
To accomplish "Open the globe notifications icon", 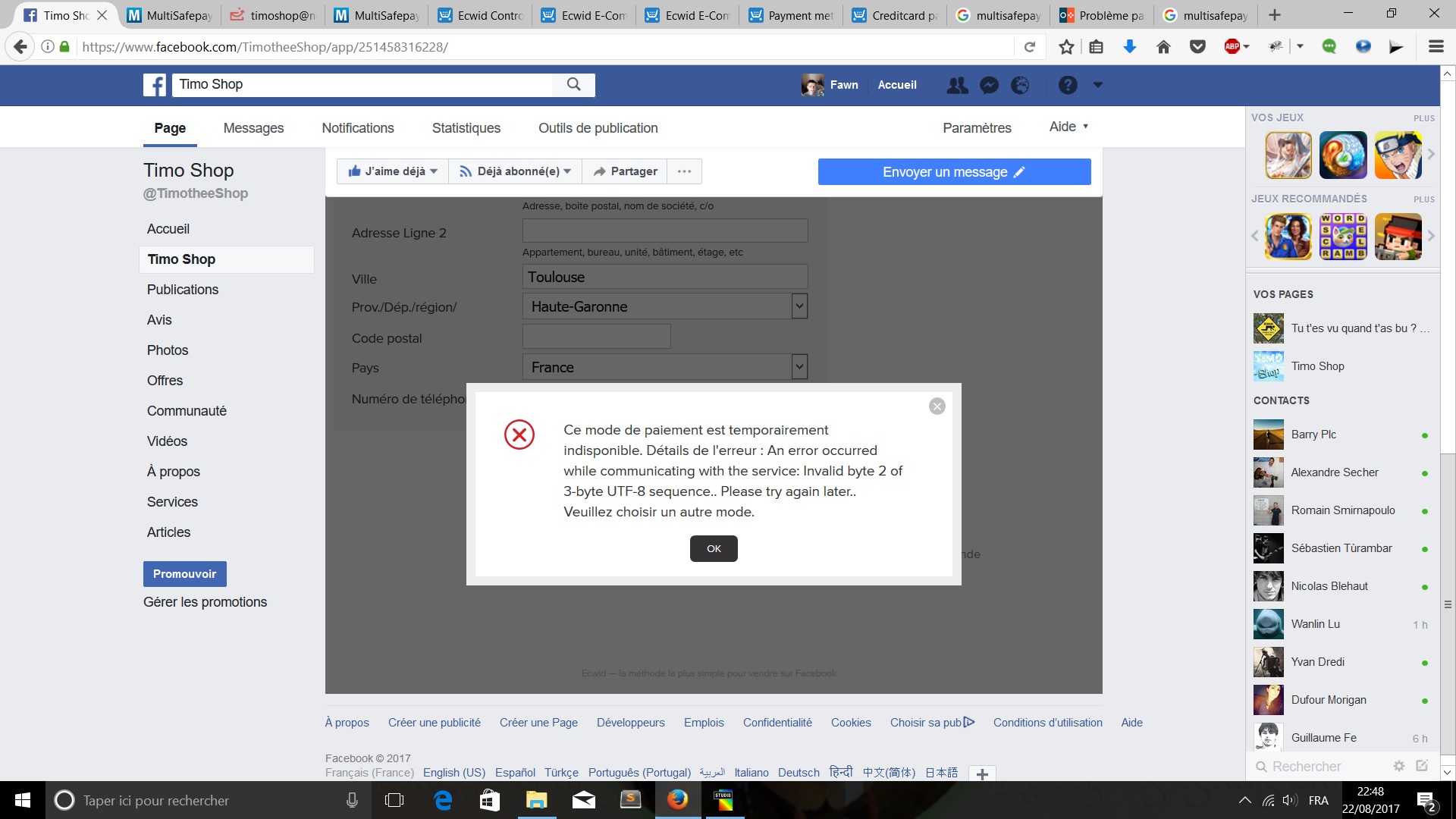I will coord(1020,85).
